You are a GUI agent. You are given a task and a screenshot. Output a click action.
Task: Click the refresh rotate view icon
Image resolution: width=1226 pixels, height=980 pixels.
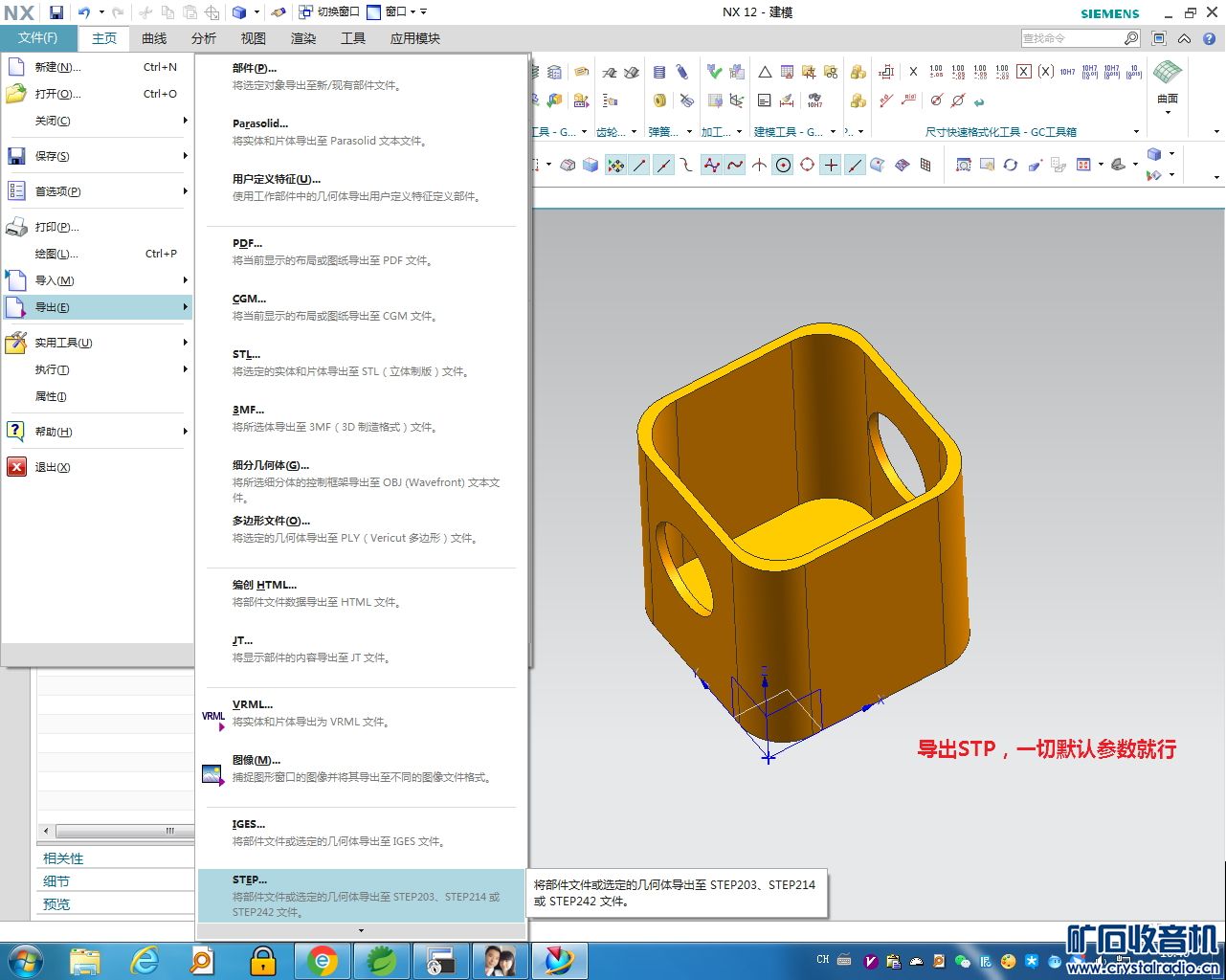(x=1011, y=165)
